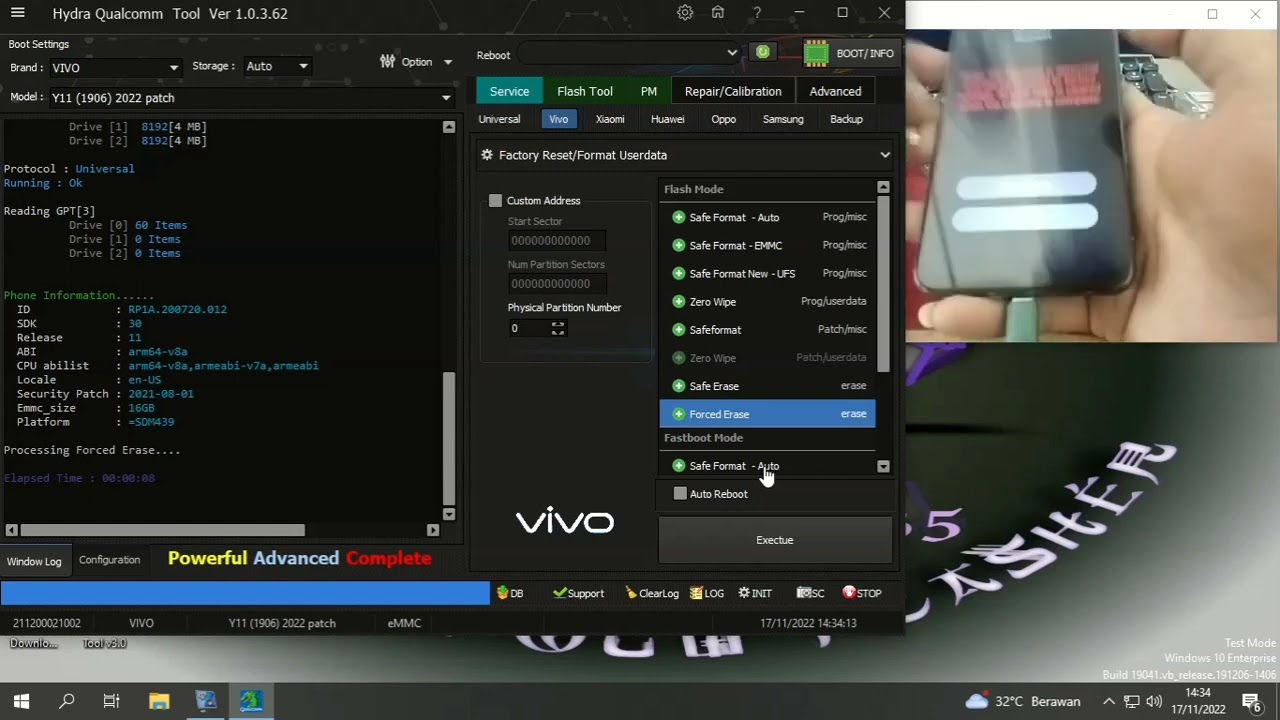The width and height of the screenshot is (1280, 720).
Task: Select Safe Format New - UFS option
Action: (767, 273)
